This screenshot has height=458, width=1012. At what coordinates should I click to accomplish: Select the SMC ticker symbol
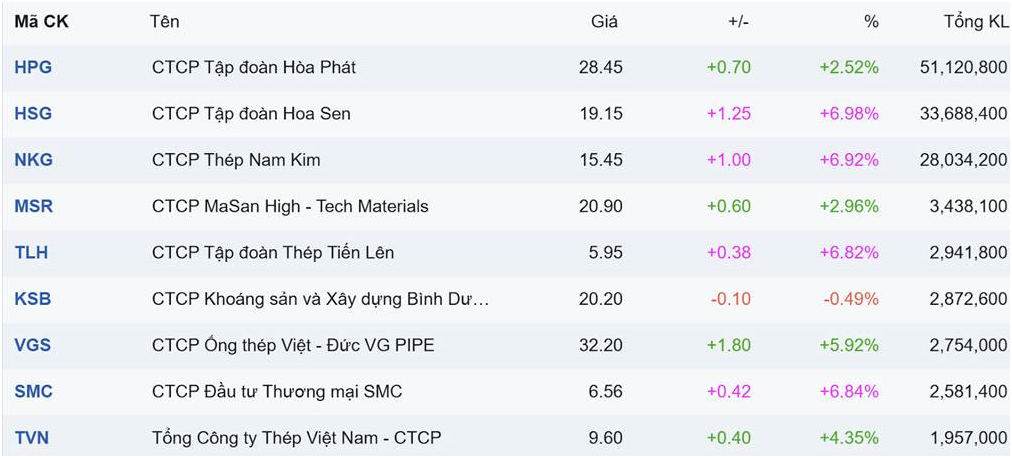[34, 392]
